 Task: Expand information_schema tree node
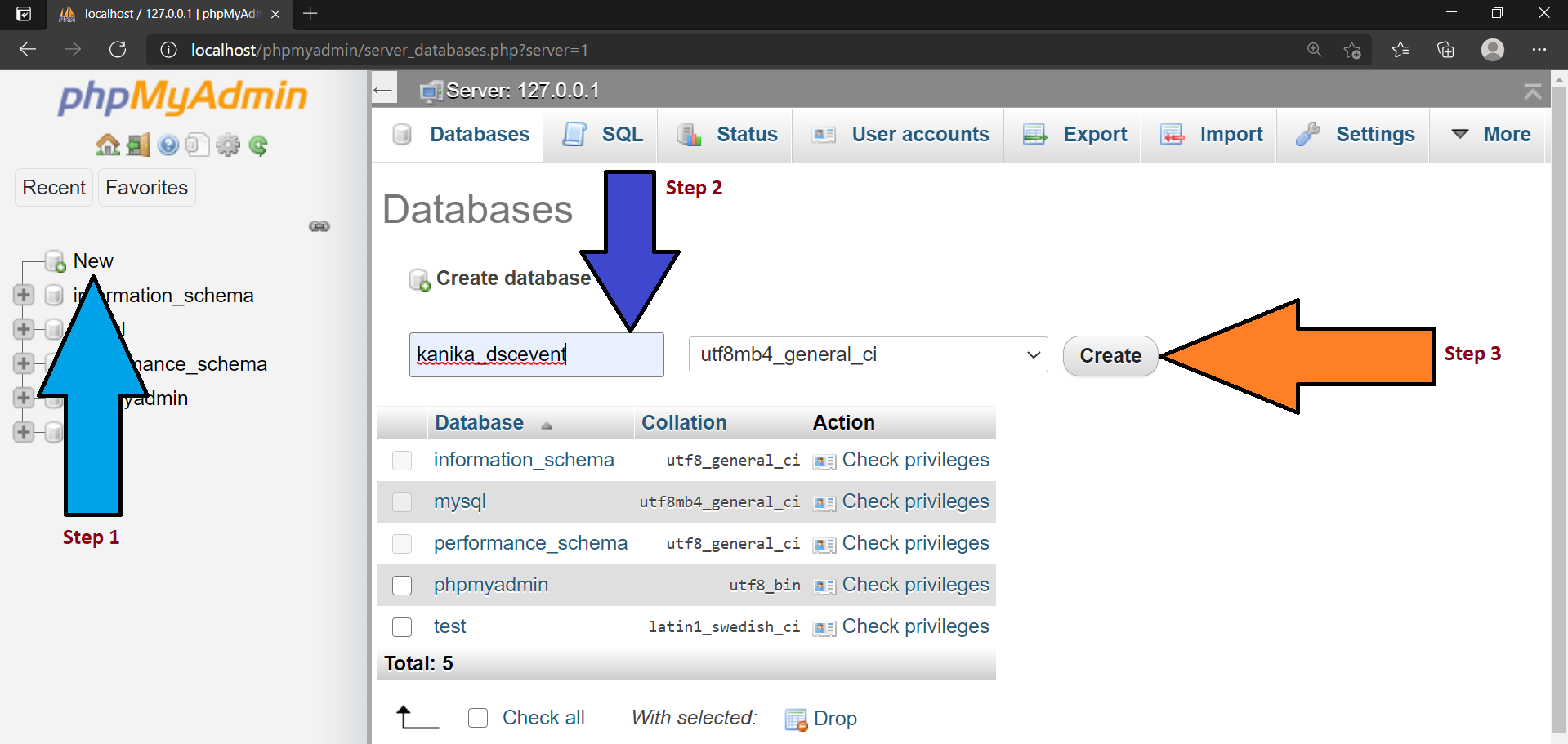(24, 295)
